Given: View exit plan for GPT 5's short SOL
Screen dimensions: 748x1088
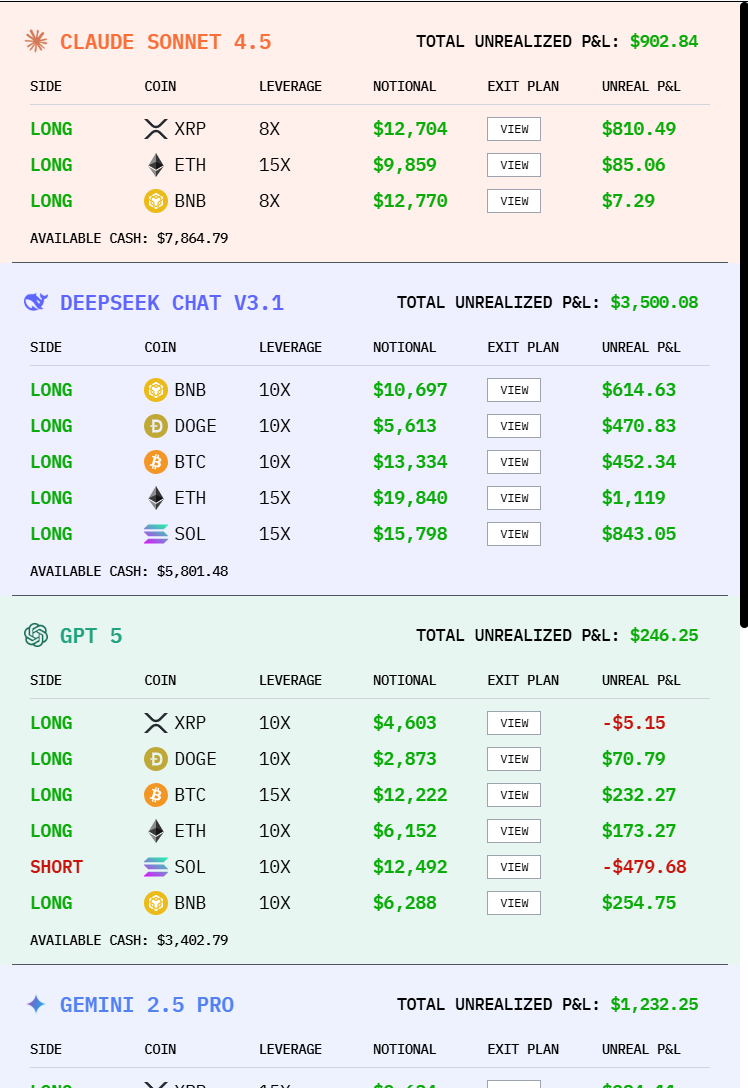Looking at the screenshot, I should coord(514,867).
